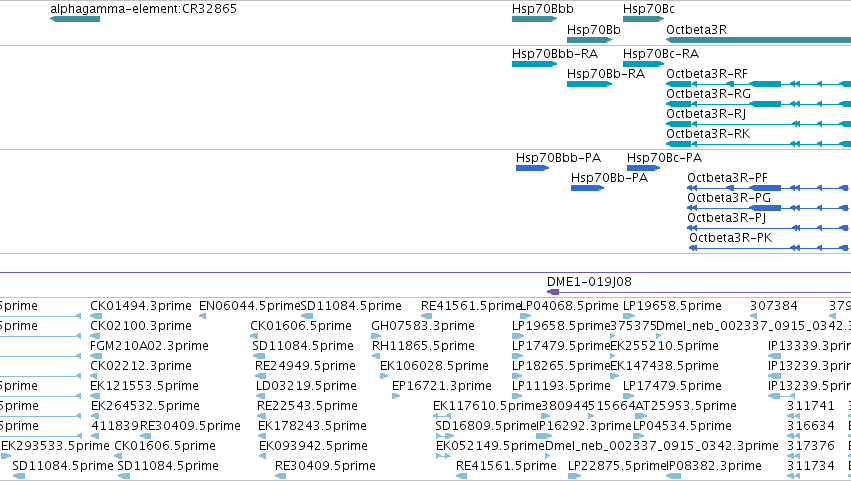Select transcript Hsp70Bc-RA
The width and height of the screenshot is (851, 481).
[x=643, y=64]
